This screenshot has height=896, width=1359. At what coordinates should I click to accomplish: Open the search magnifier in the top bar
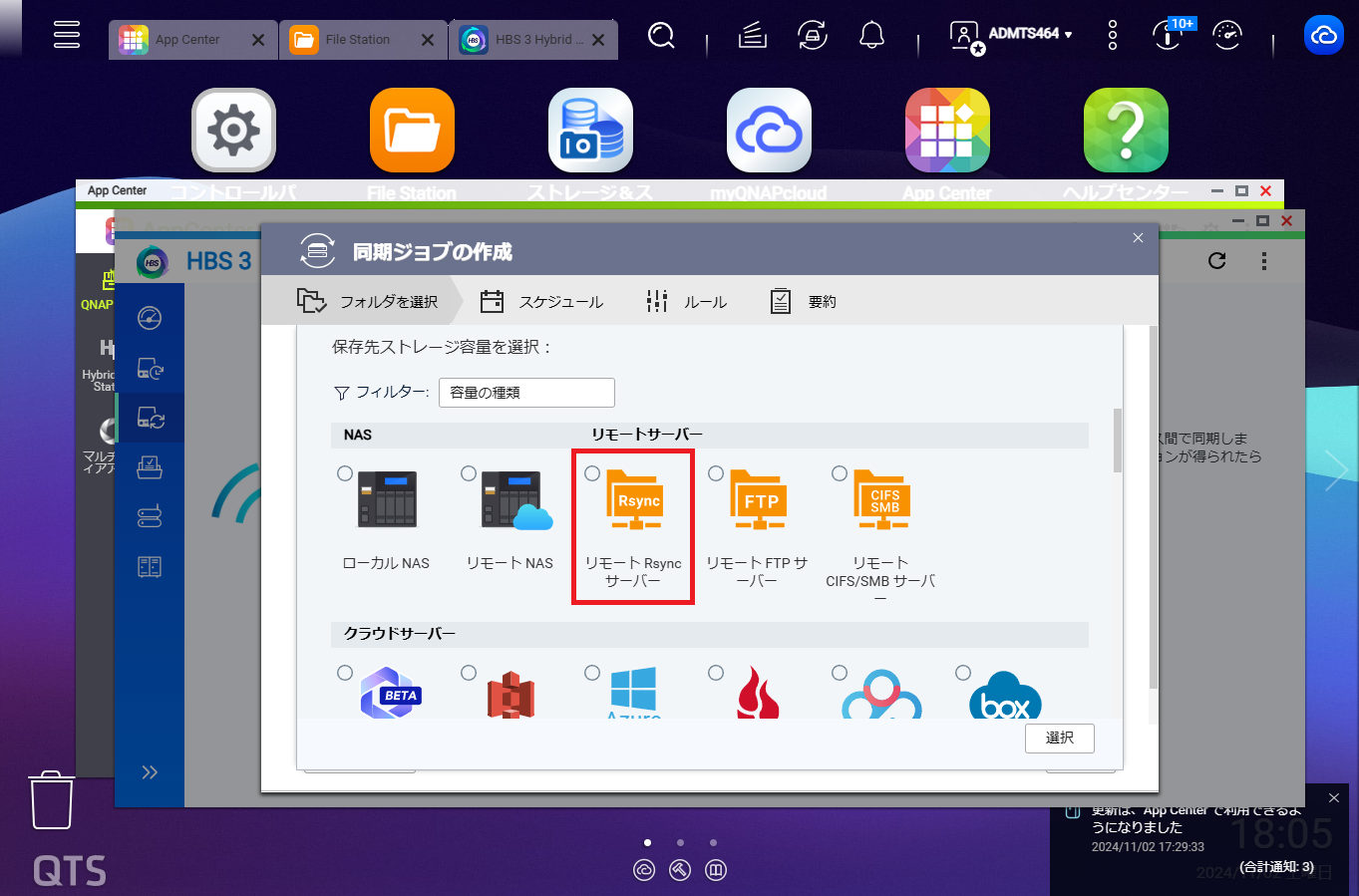[660, 36]
